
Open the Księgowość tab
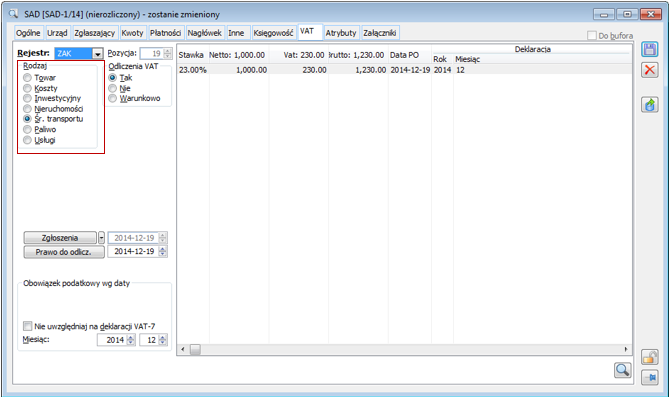273,33
